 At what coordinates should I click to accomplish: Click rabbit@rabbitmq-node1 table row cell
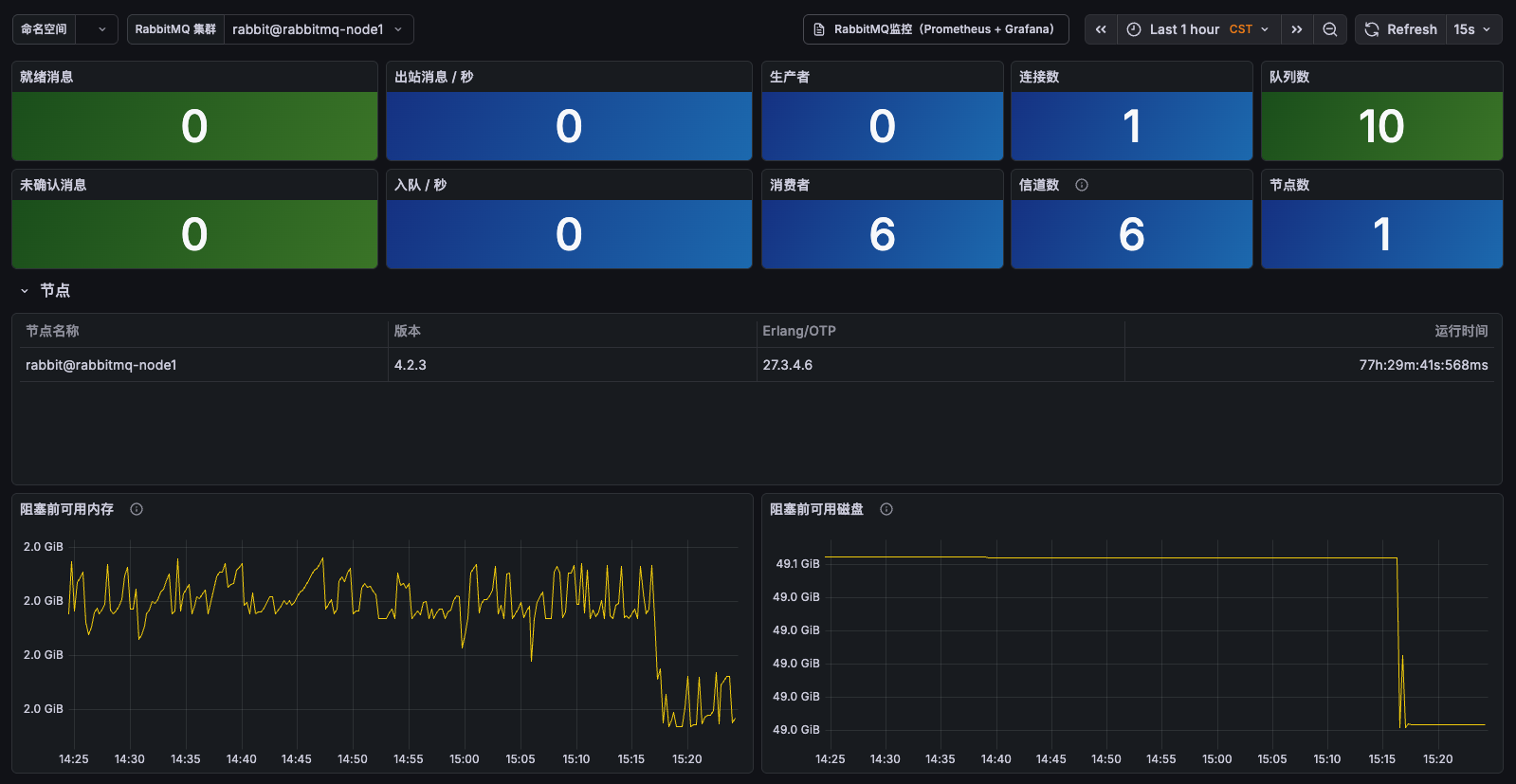point(101,365)
